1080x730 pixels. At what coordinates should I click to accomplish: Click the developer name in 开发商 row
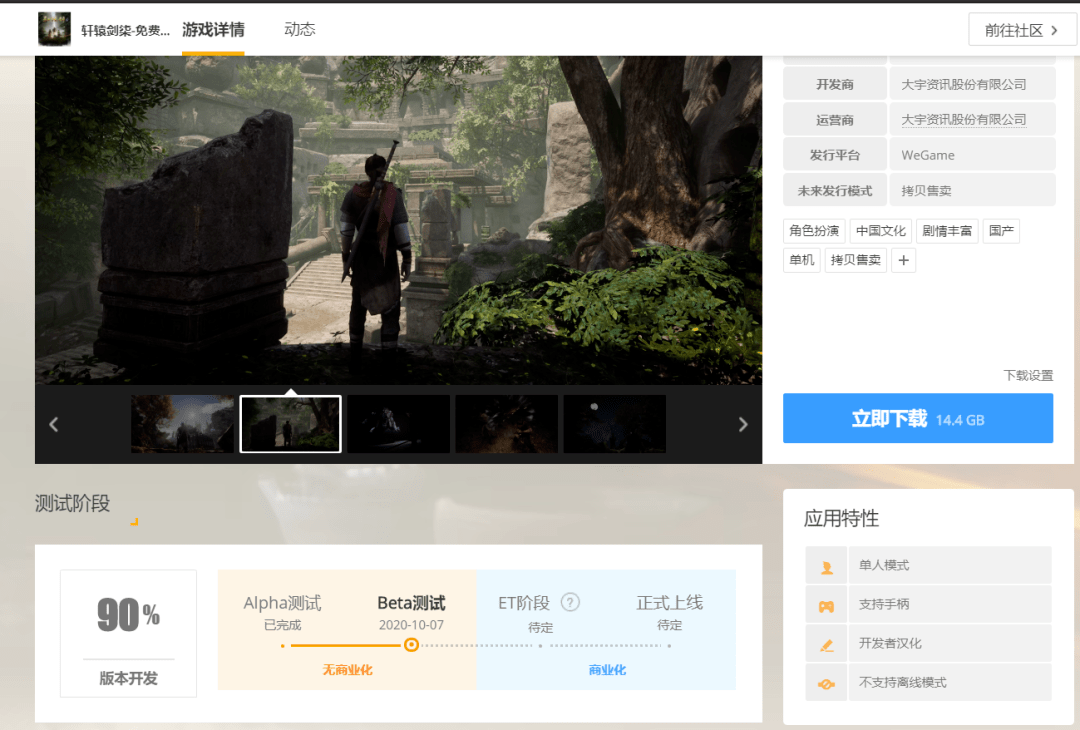pos(964,85)
